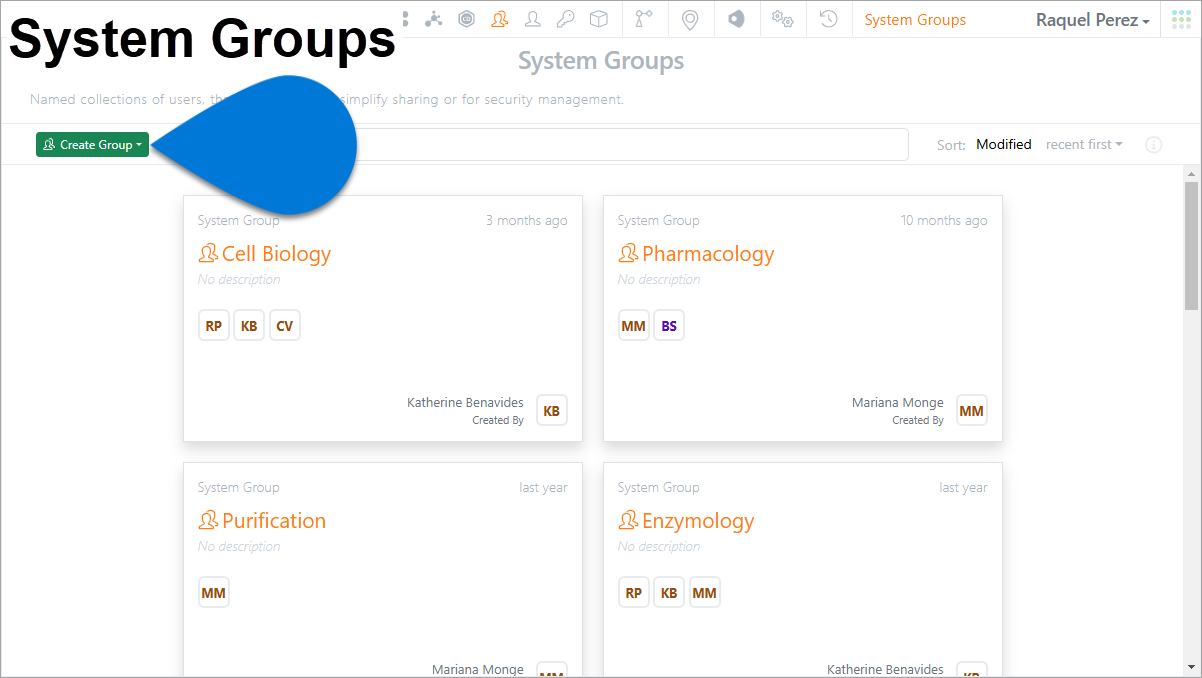Click BS member badge in Pharmacology card
Image resolution: width=1202 pixels, height=678 pixels.
click(x=669, y=326)
